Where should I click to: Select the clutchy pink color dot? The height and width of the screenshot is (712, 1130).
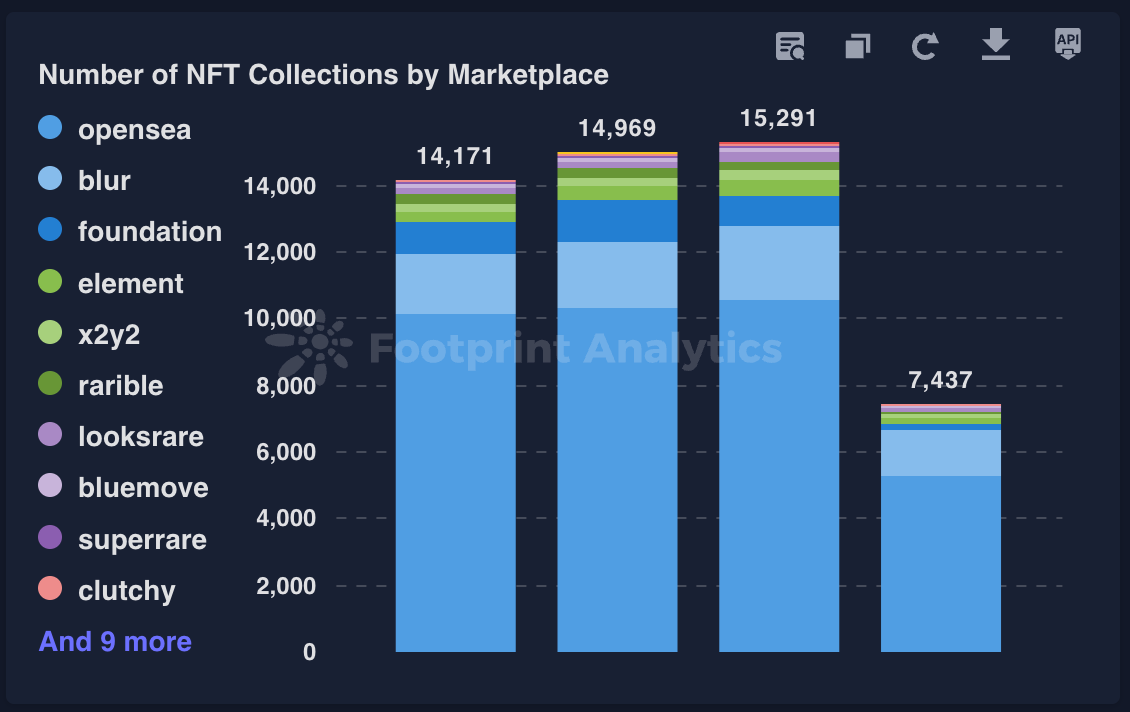coord(50,588)
